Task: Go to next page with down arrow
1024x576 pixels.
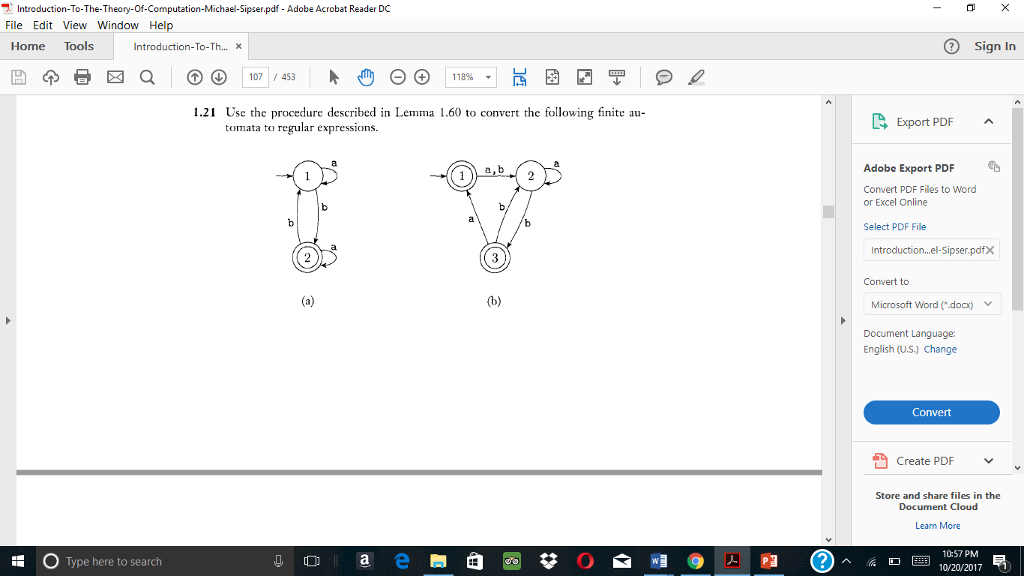Action: (219, 76)
